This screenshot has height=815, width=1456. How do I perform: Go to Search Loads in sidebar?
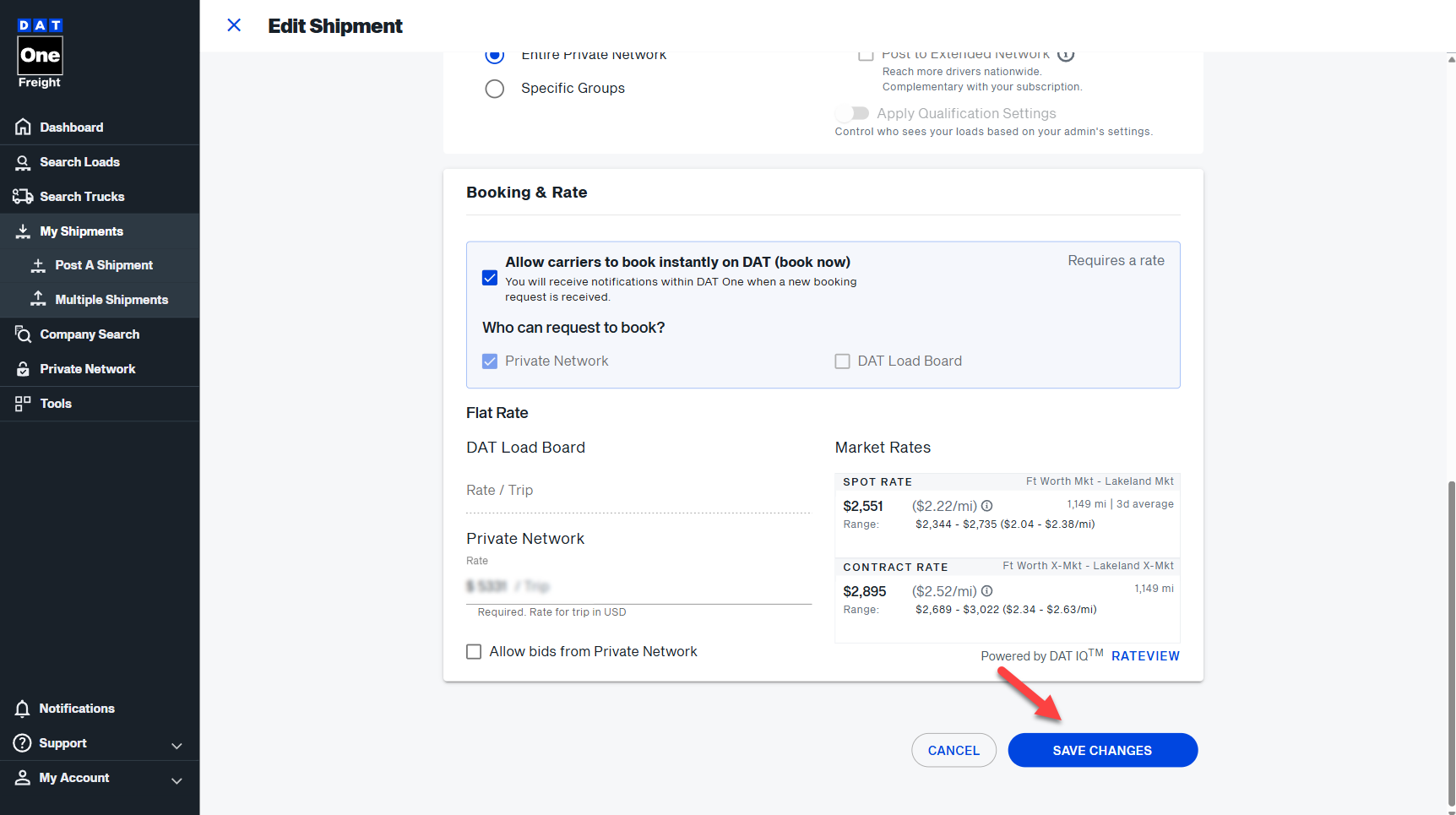click(x=79, y=162)
